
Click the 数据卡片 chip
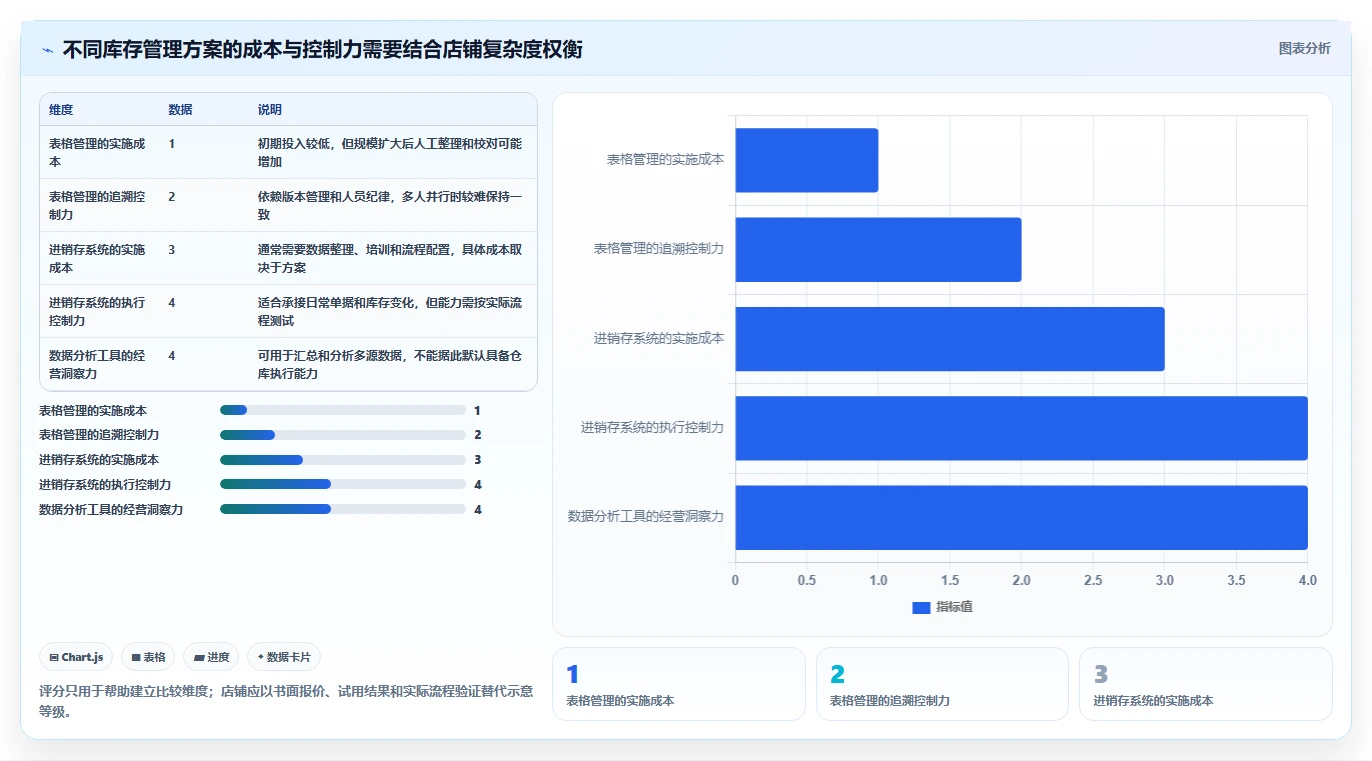[x=284, y=657]
